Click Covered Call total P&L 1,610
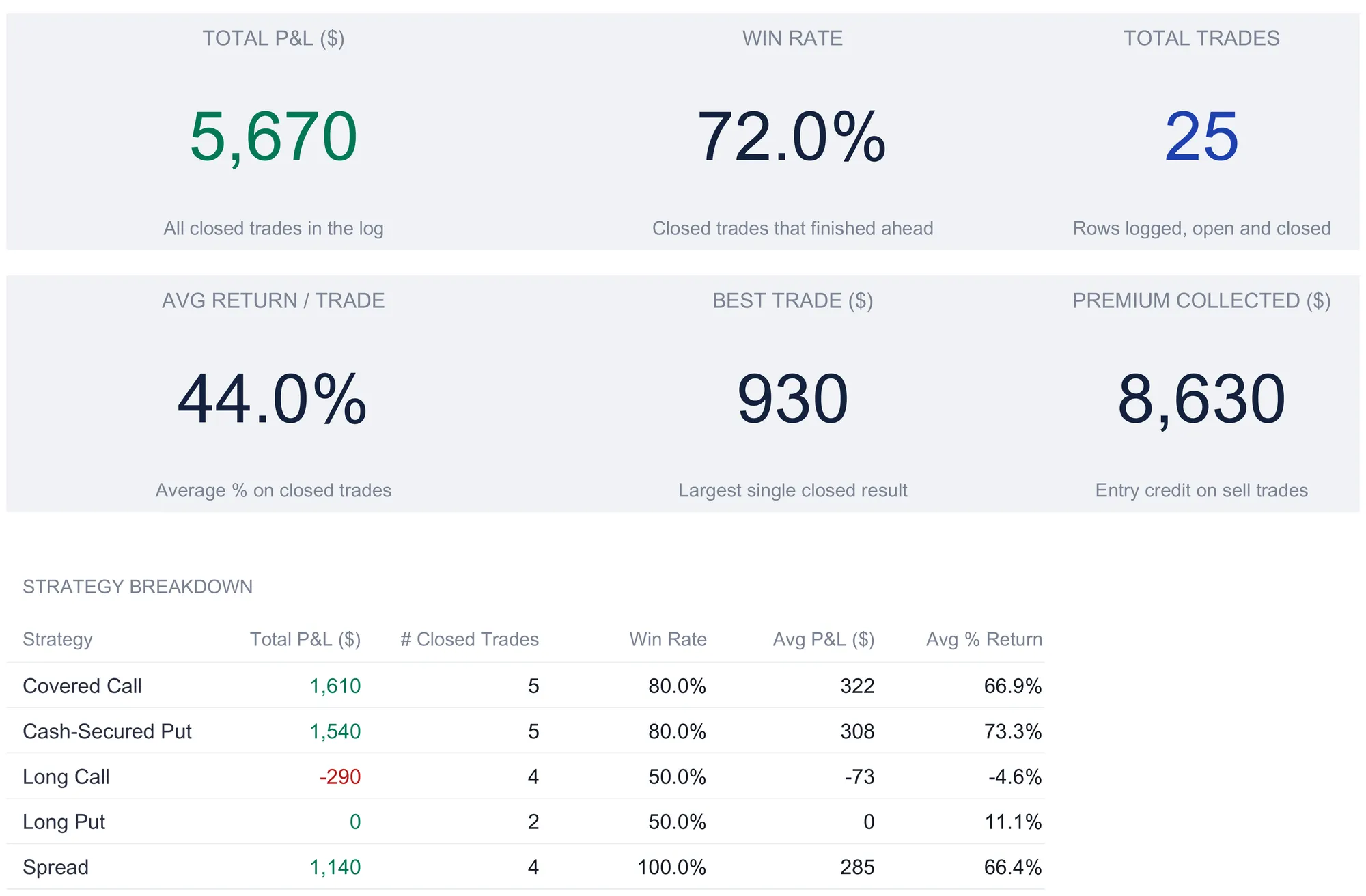Image resolution: width=1366 pixels, height=896 pixels. (x=335, y=686)
